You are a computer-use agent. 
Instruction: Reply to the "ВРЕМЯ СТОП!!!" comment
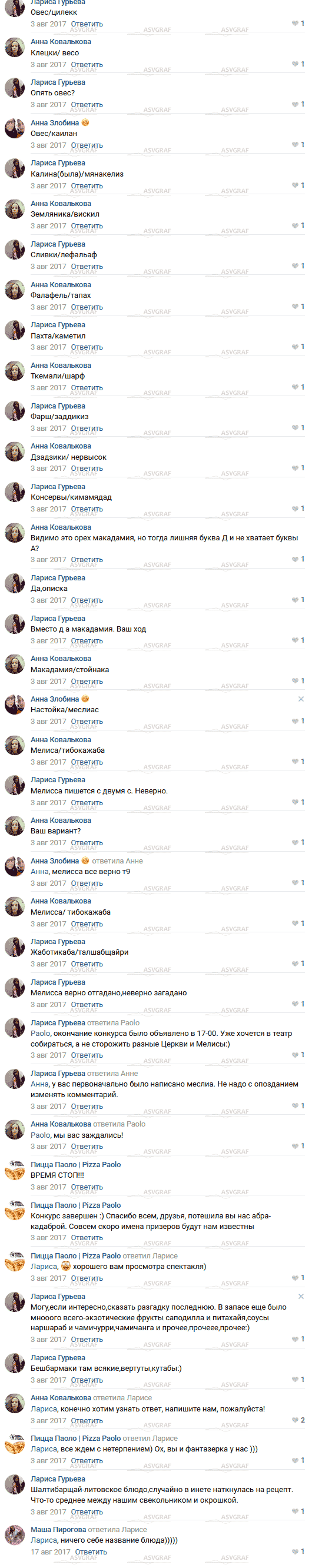(87, 1188)
